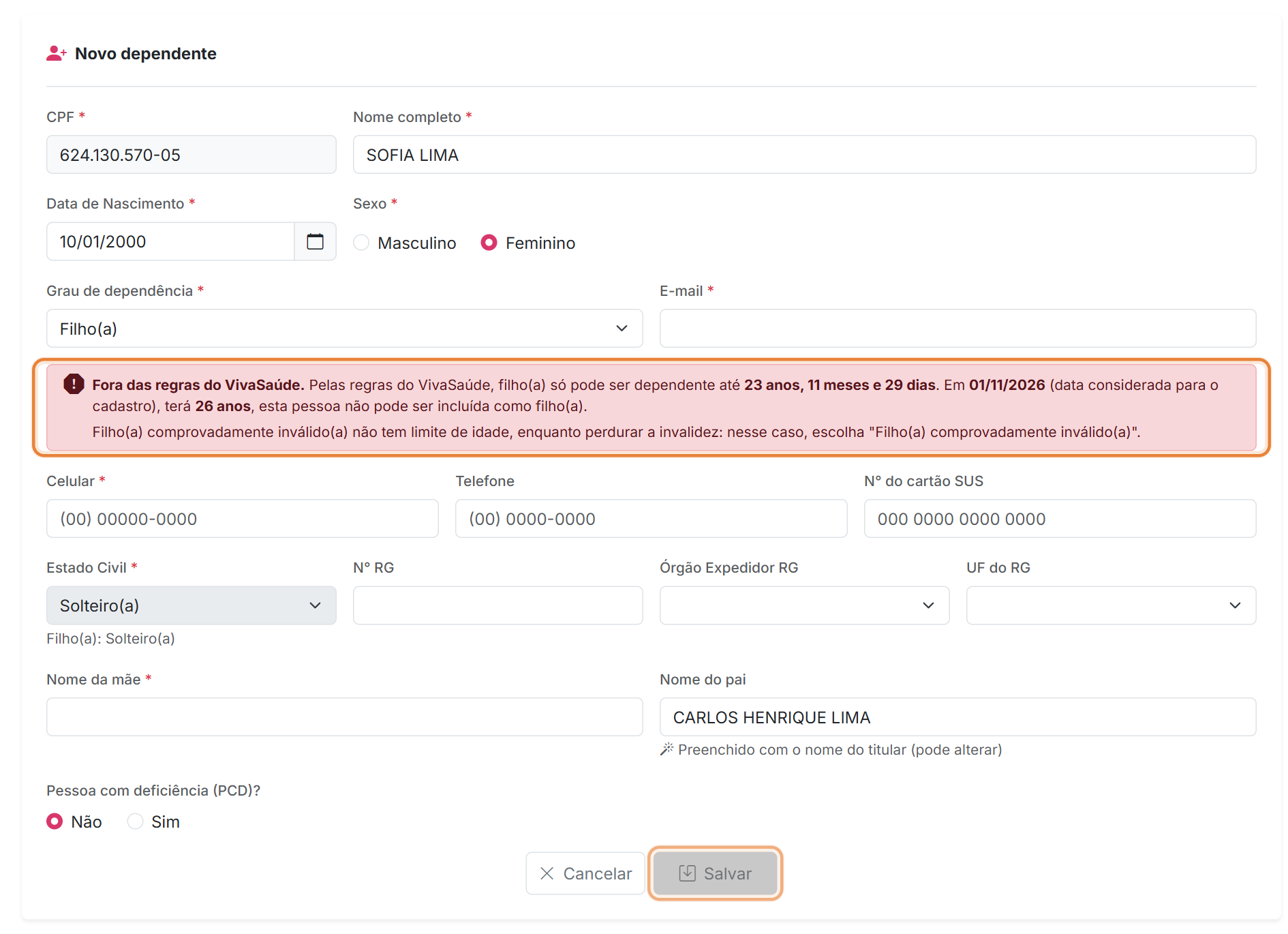Image resolution: width=1288 pixels, height=934 pixels.
Task: Expand the Órgão Expedidor RG dropdown
Action: (804, 605)
